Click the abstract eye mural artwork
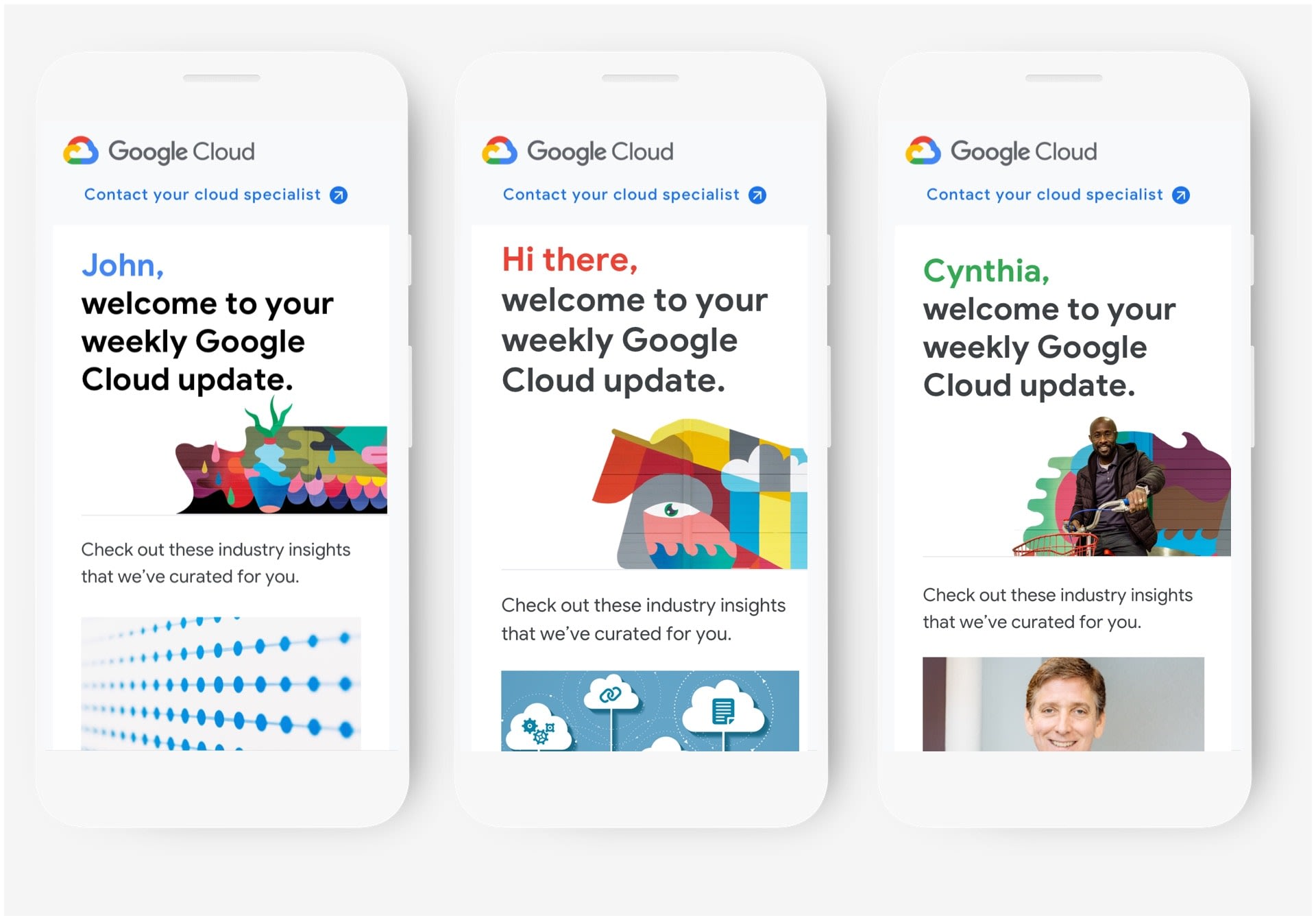The height and width of the screenshot is (920, 1316). point(700,494)
